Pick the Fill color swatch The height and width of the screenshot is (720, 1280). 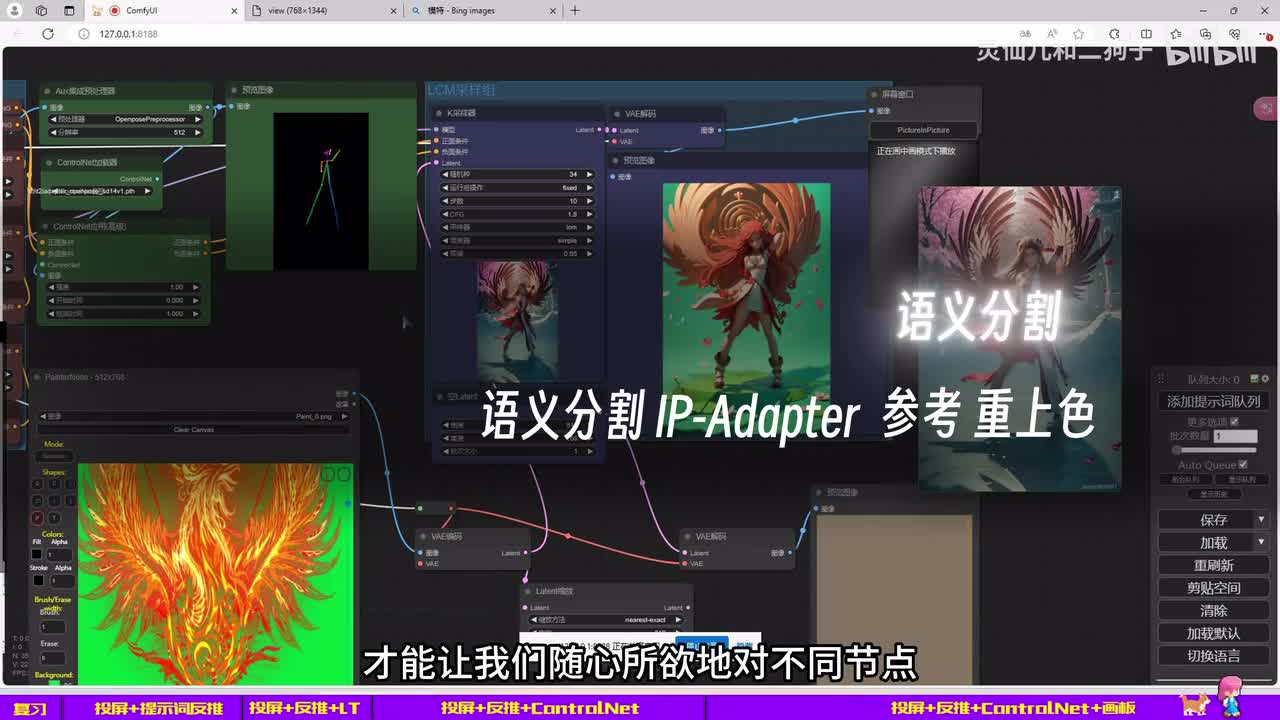[37, 554]
